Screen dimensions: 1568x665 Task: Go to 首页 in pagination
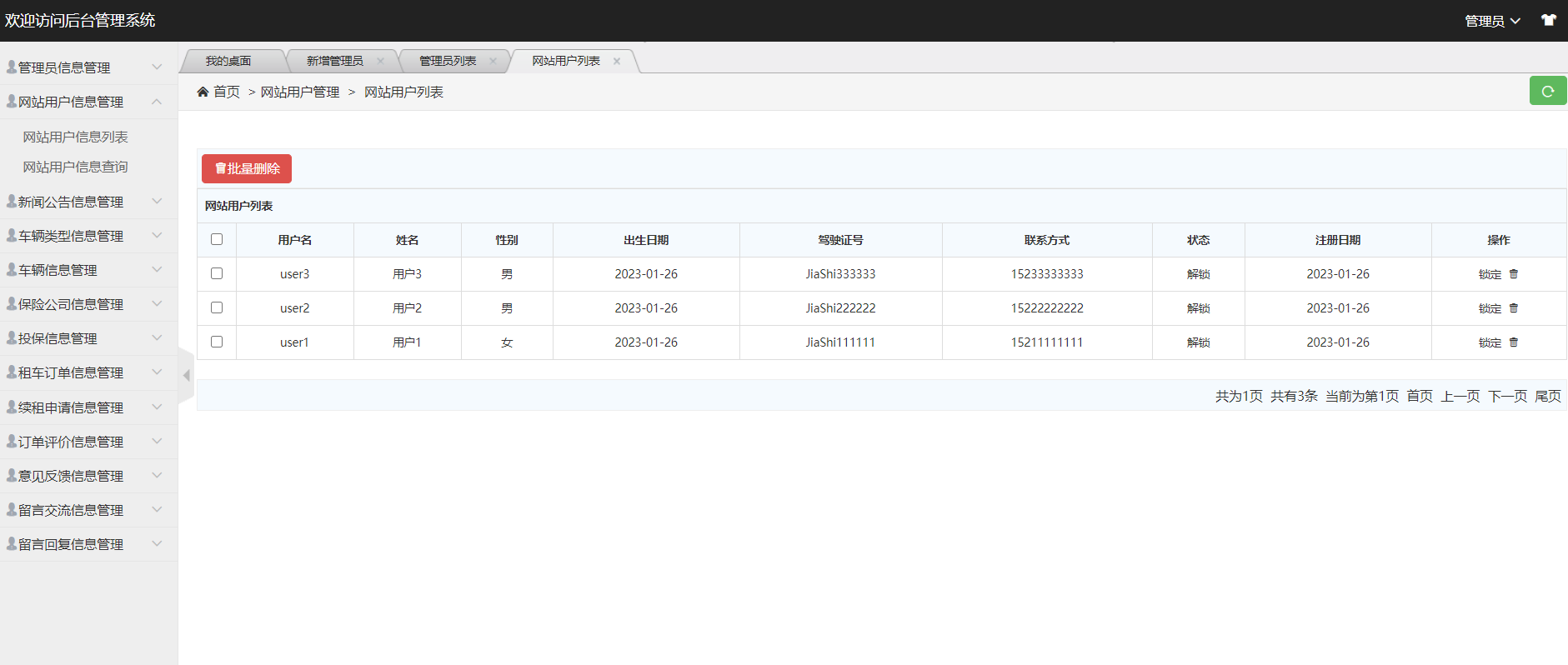point(1420,396)
